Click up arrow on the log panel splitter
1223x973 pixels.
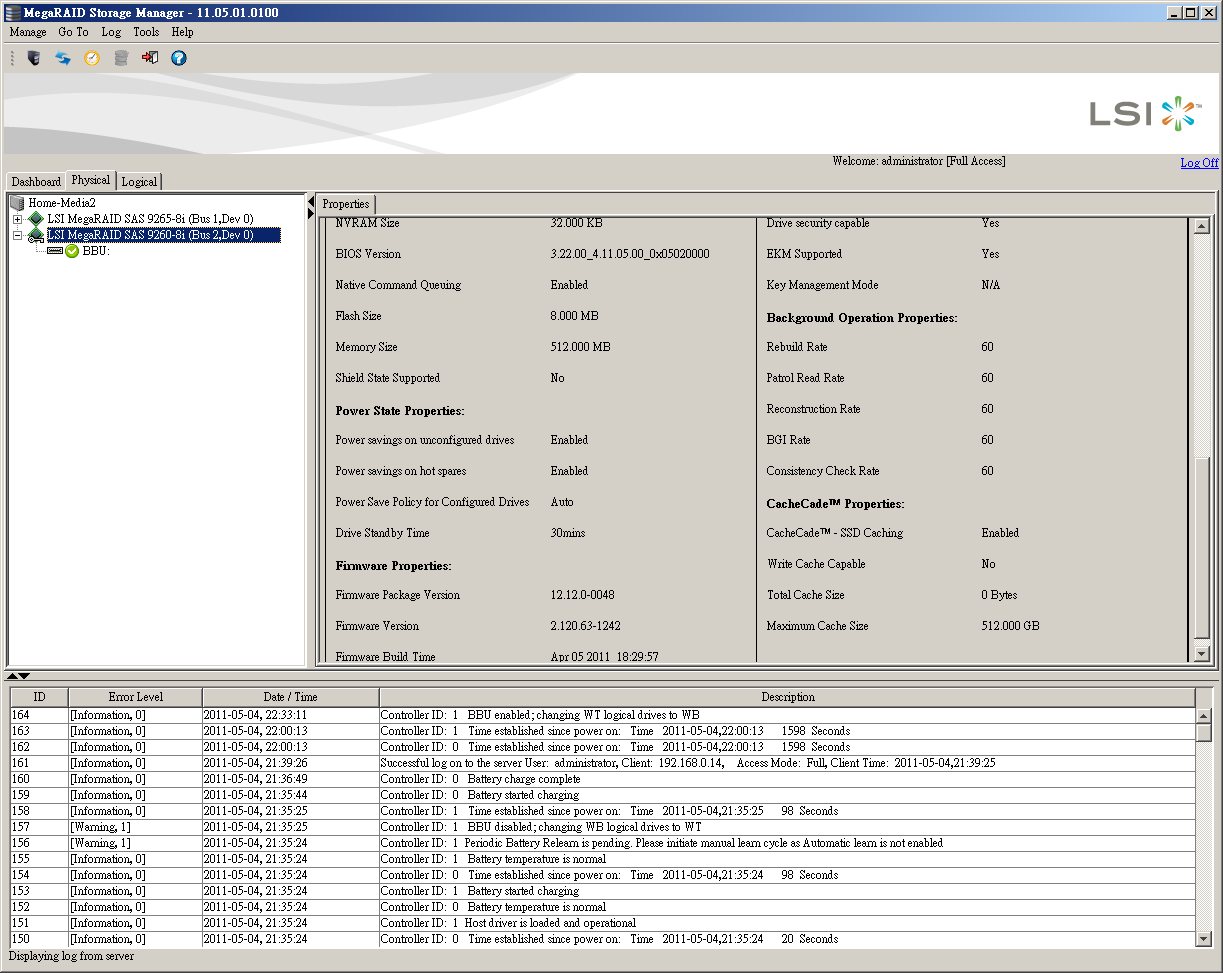click(11, 677)
